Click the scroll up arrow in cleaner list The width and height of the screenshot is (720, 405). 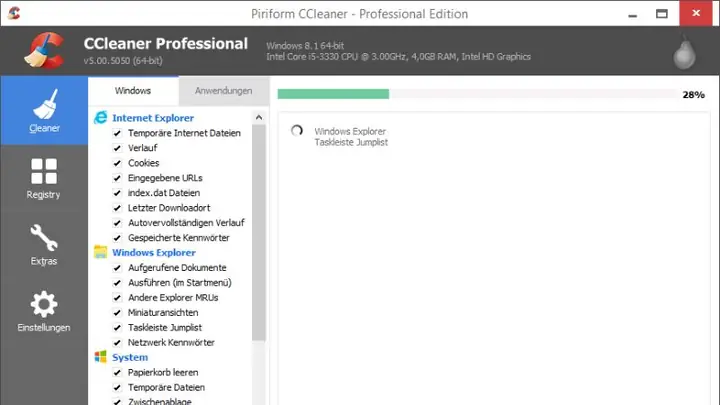point(259,118)
